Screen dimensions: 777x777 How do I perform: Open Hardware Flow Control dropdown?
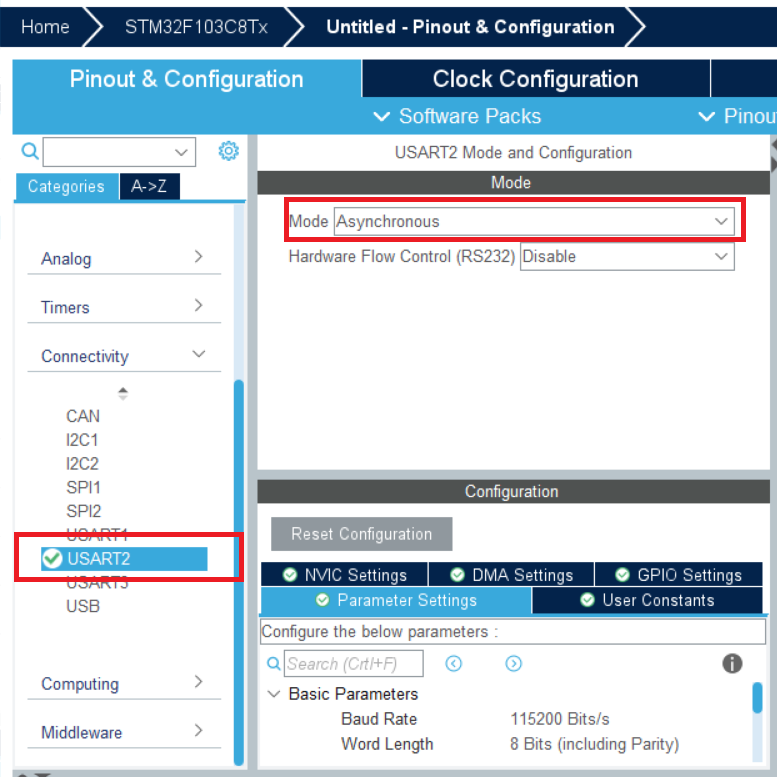[627, 256]
